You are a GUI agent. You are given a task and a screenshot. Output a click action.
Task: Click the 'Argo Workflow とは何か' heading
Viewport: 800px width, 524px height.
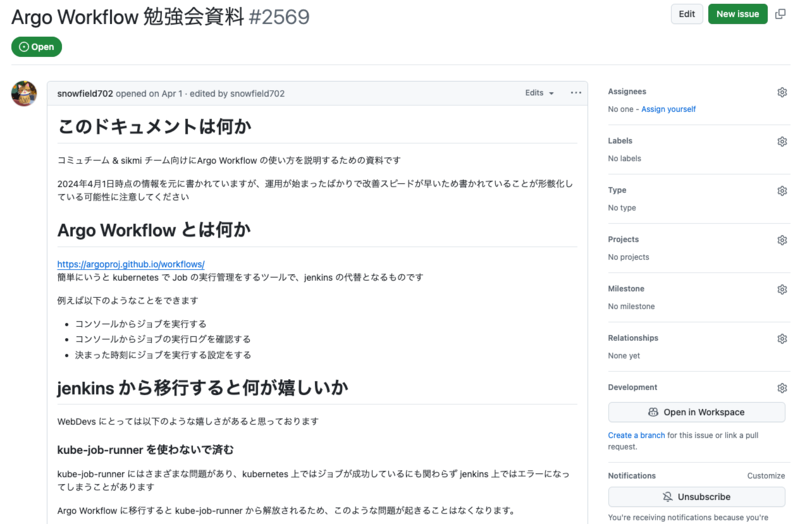click(x=154, y=230)
